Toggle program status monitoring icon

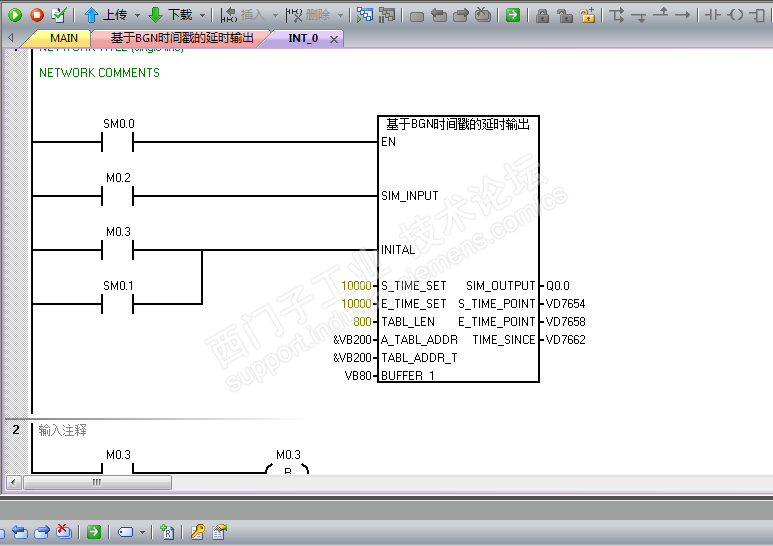(365, 15)
